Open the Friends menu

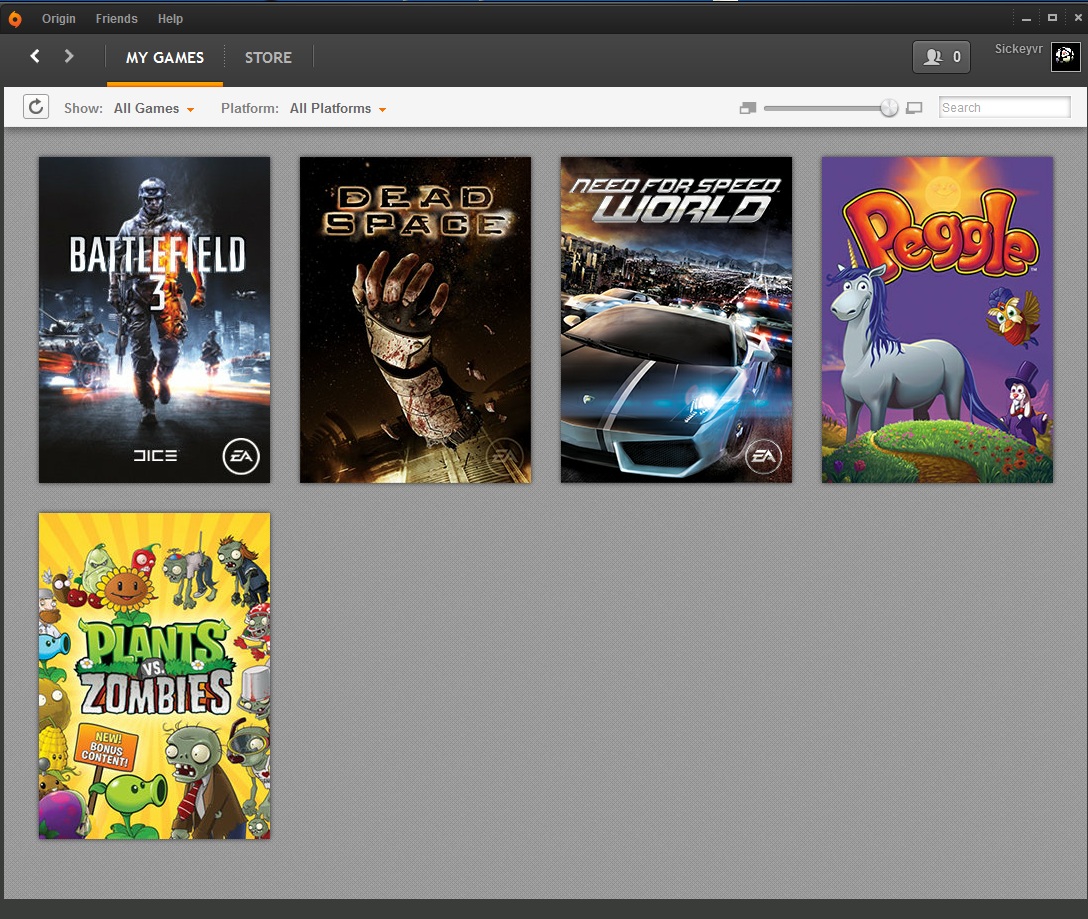117,18
